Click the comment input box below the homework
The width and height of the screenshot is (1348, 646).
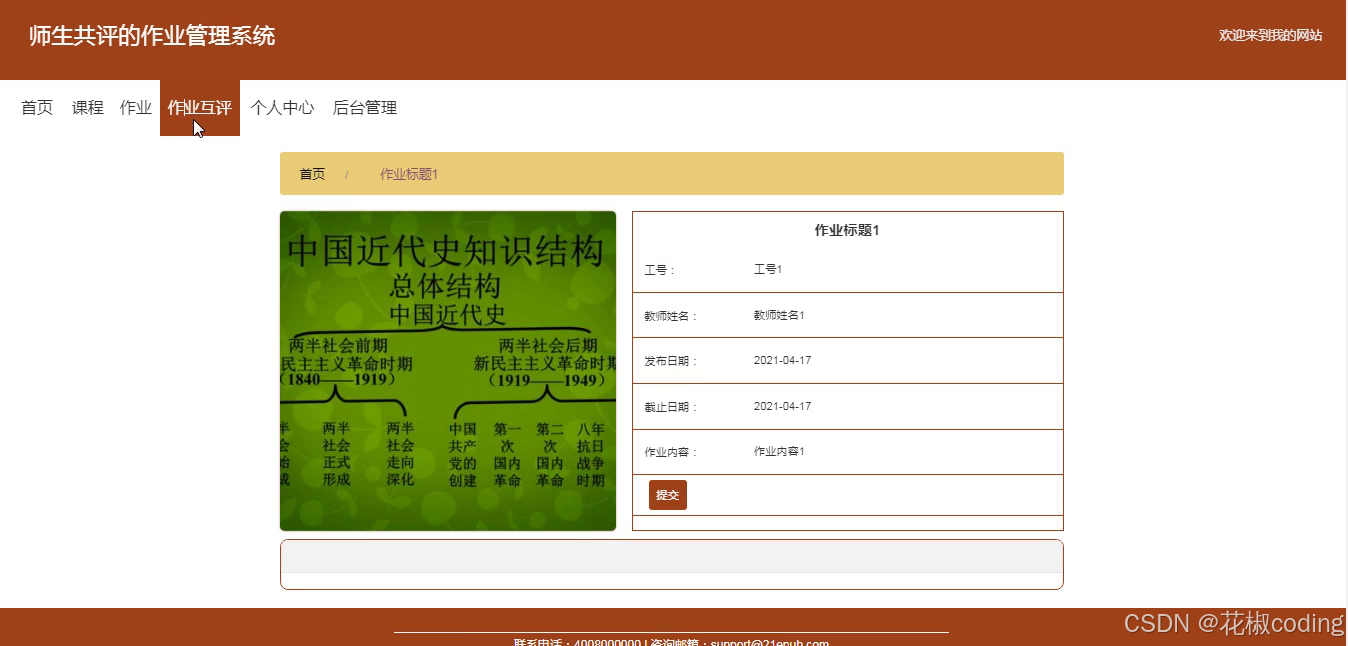click(672, 563)
